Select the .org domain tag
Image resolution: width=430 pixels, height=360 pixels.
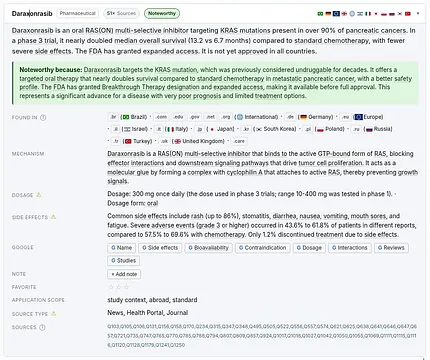(x=226, y=117)
